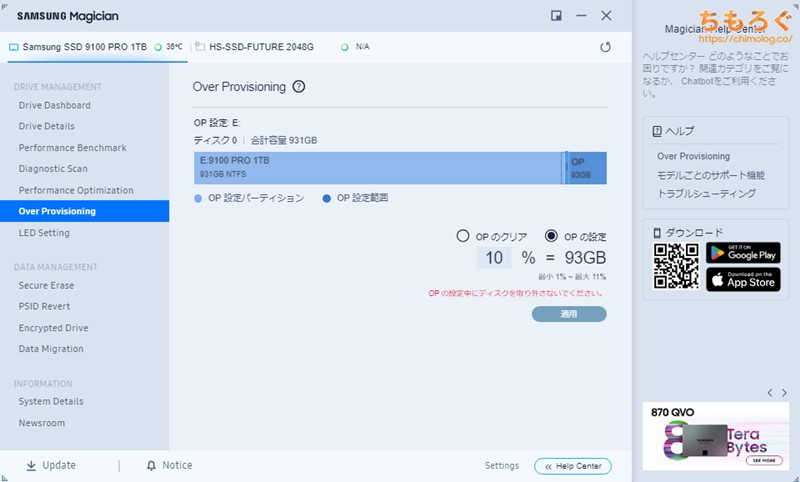Open LED Setting page
The image size is (800, 482).
[44, 233]
